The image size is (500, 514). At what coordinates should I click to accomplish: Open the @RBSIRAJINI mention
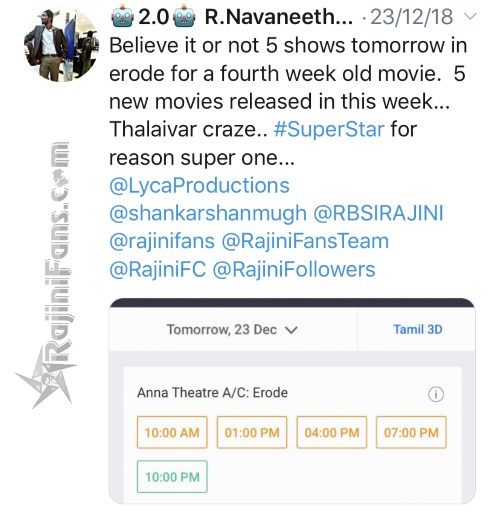[379, 213]
